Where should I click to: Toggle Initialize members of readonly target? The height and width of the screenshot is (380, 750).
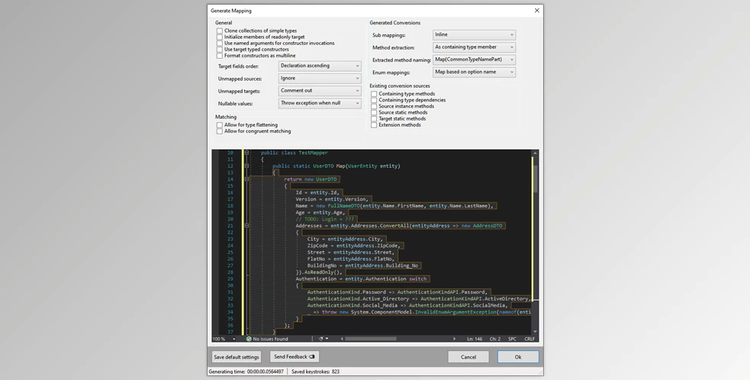tap(220, 37)
